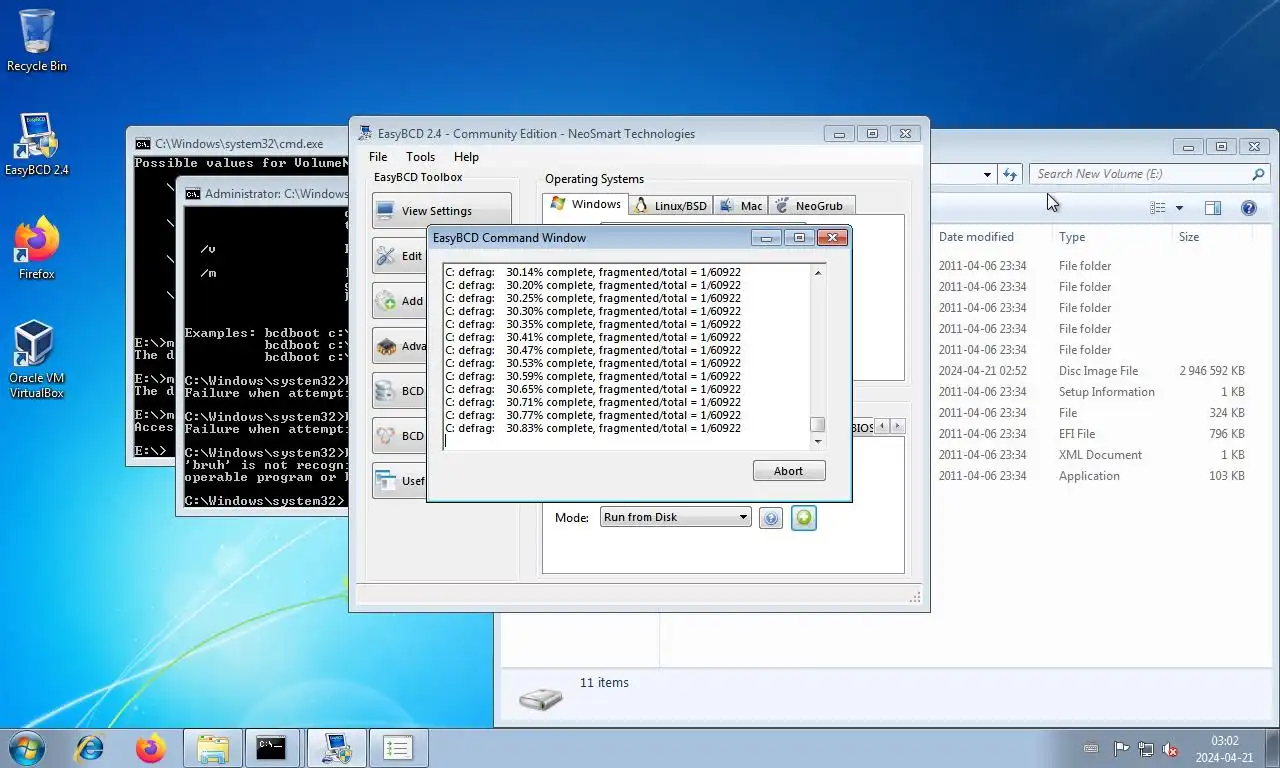The width and height of the screenshot is (1280, 768).
Task: Open the EasyBCD 2.4 desktop shortcut
Action: (37, 145)
